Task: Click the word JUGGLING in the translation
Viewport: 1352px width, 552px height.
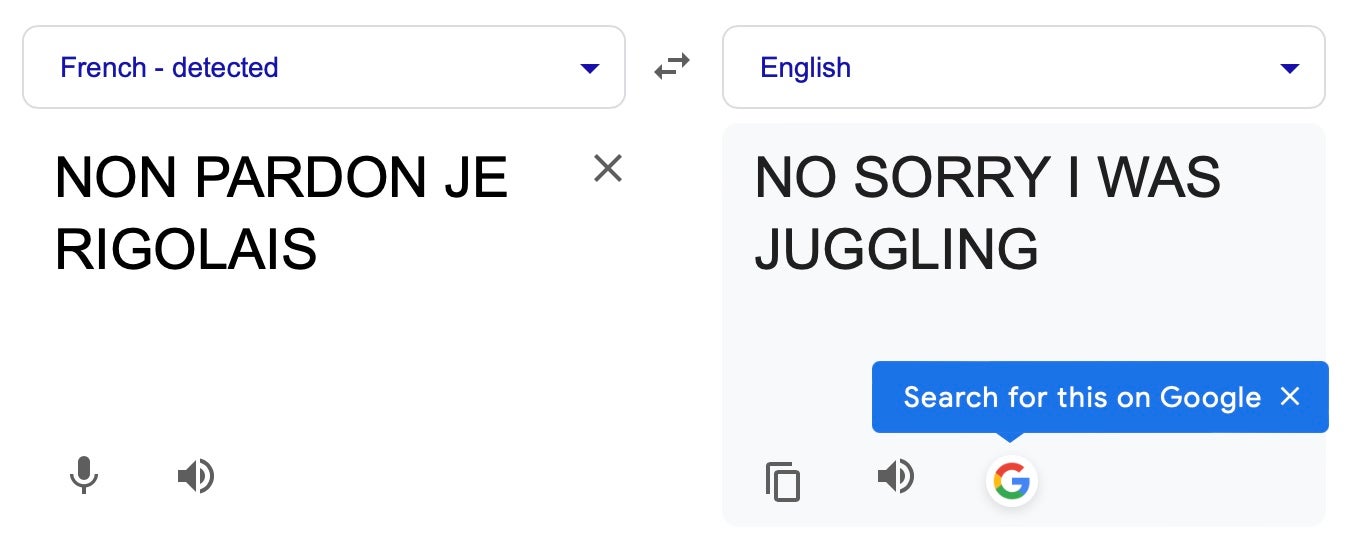Action: pos(896,250)
